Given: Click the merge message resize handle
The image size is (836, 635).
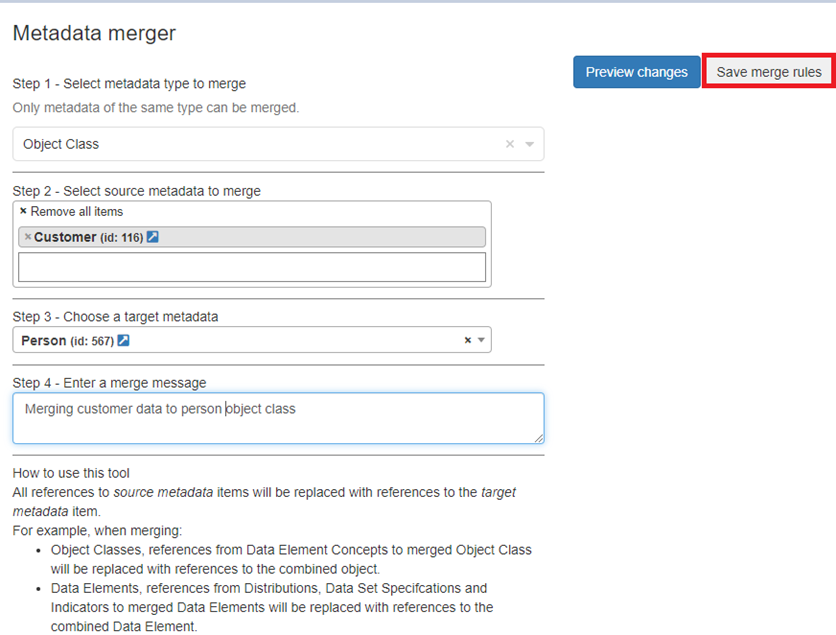Looking at the screenshot, I should tap(539, 438).
